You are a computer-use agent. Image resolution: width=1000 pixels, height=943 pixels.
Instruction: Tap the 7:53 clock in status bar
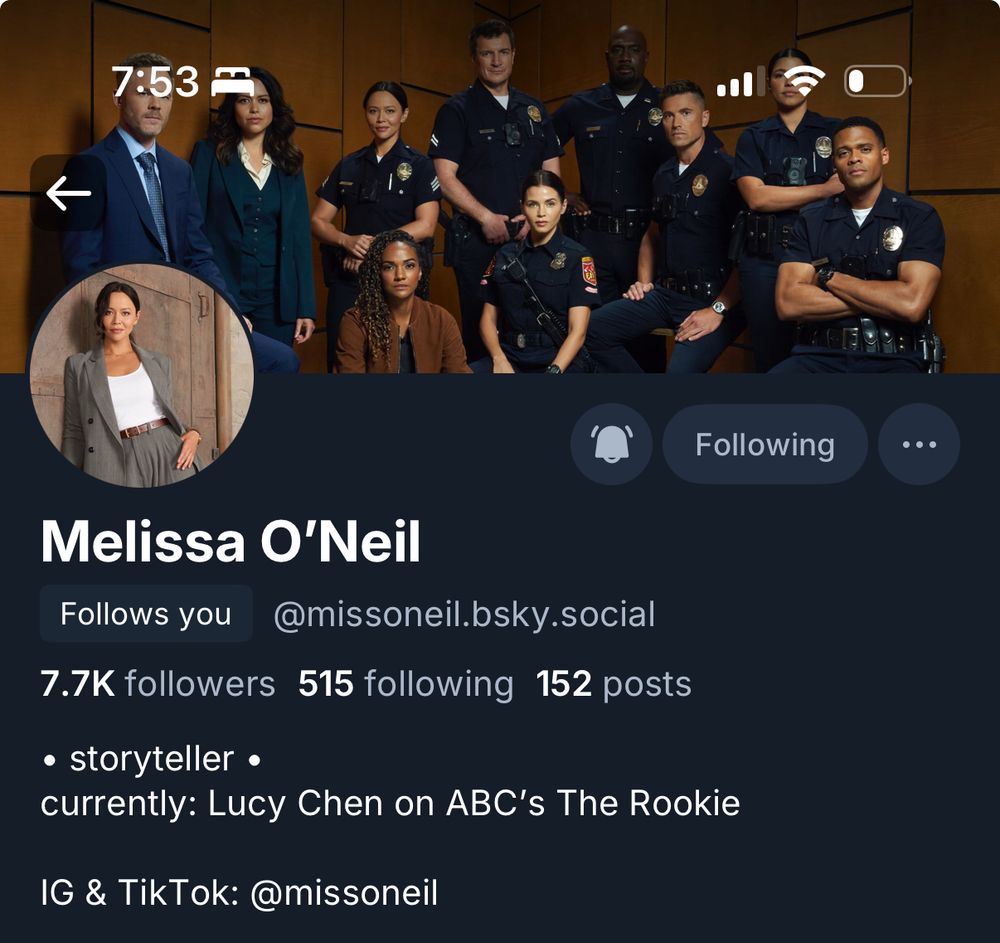click(155, 82)
